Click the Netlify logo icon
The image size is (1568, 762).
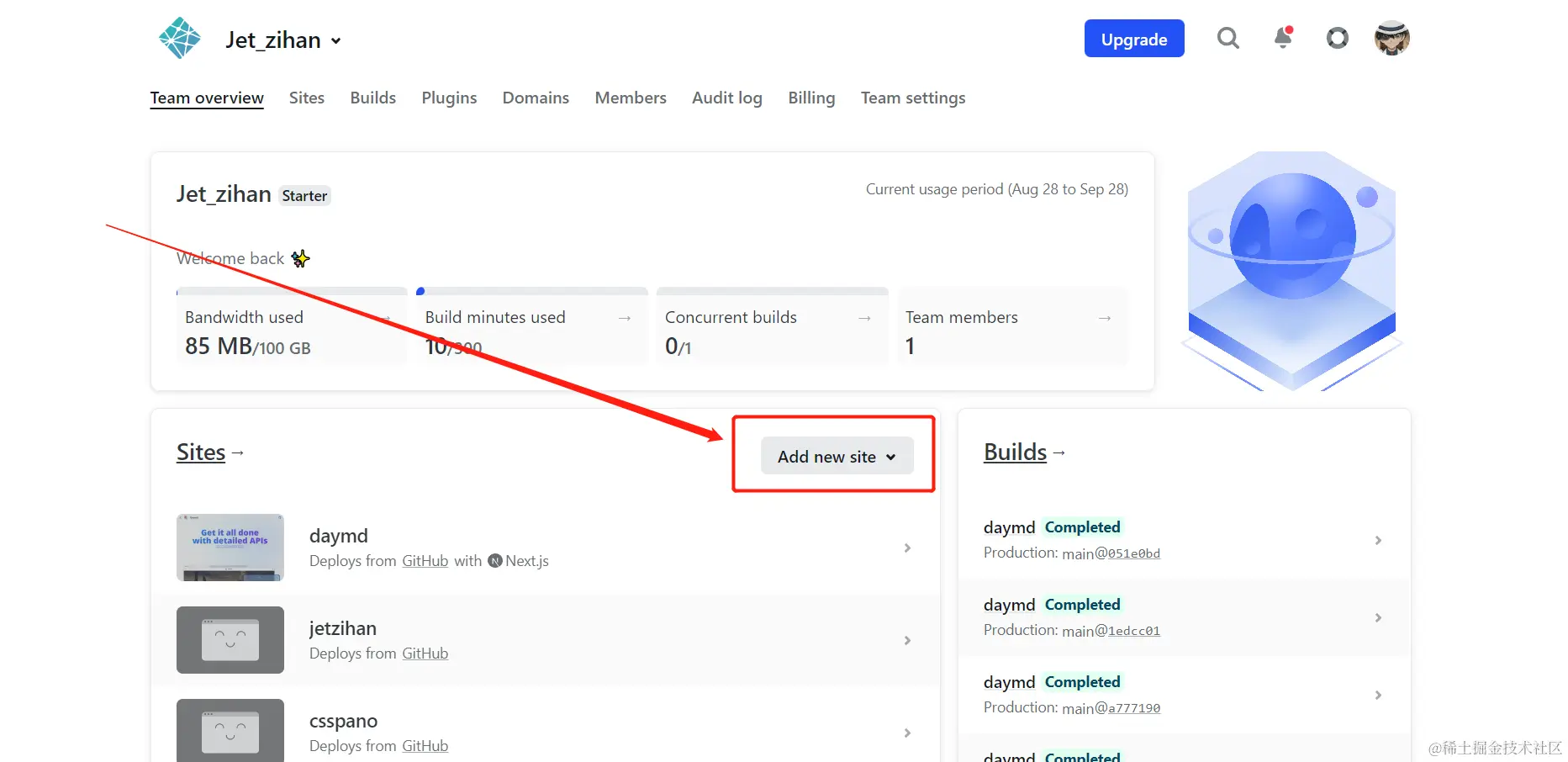(180, 39)
